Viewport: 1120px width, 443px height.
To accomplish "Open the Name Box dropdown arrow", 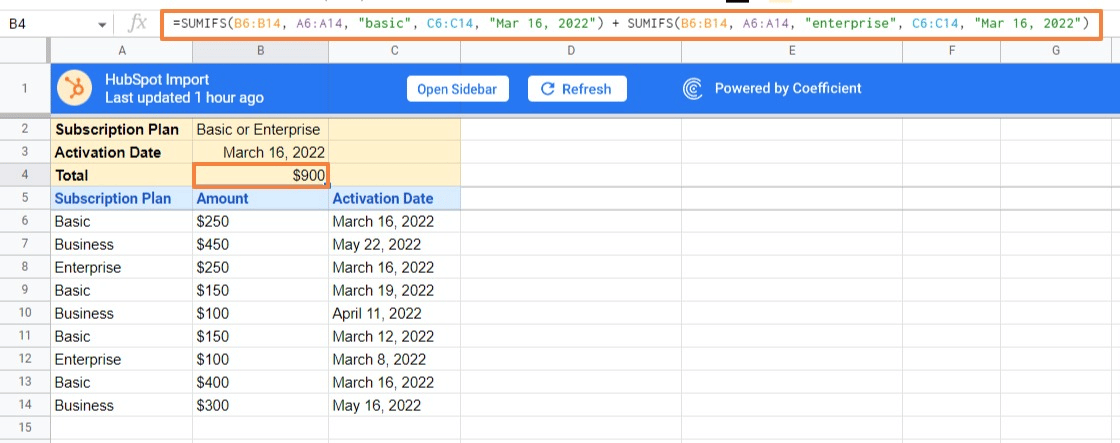I will click(x=103, y=24).
